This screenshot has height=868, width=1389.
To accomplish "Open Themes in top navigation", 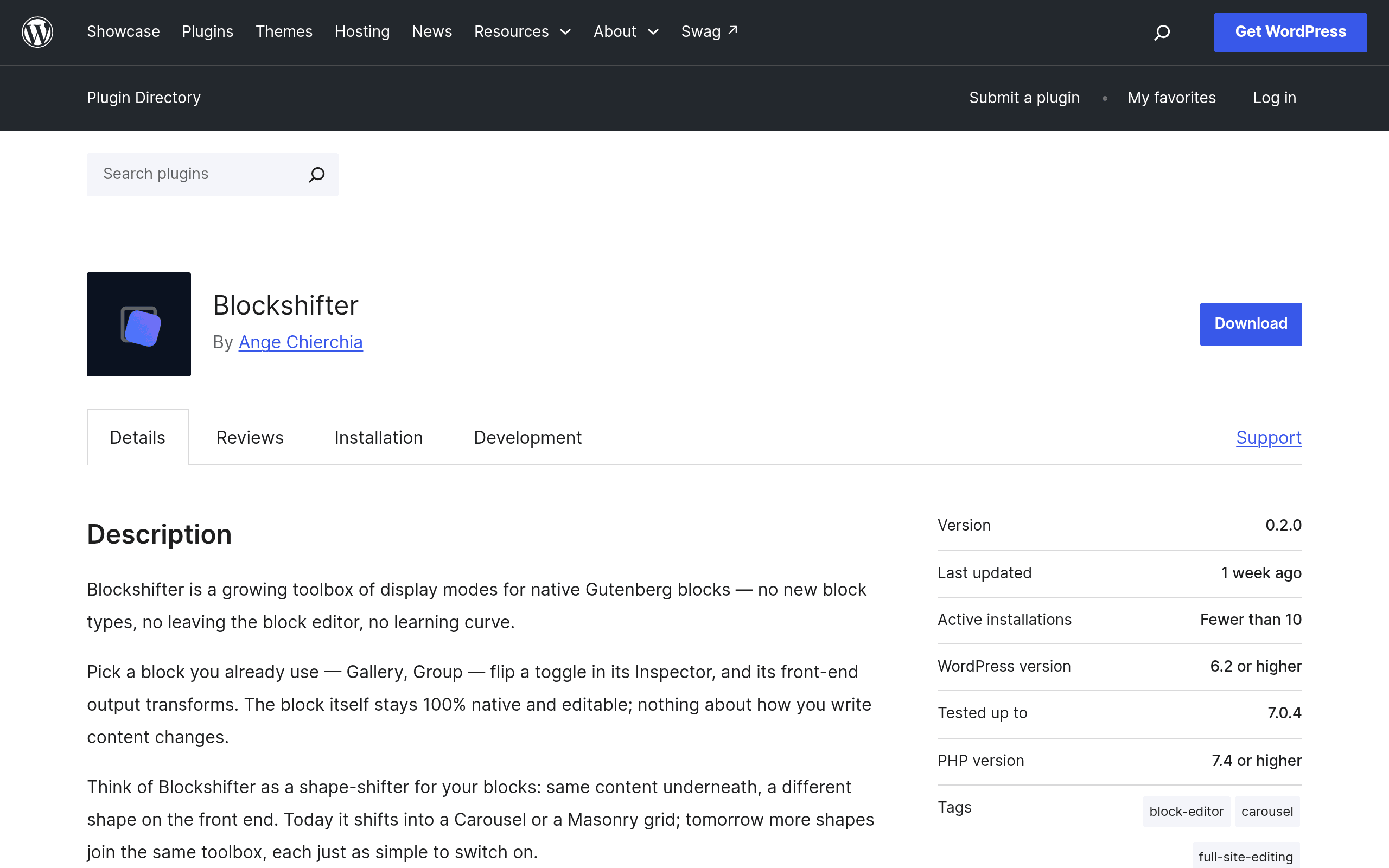I will (284, 31).
